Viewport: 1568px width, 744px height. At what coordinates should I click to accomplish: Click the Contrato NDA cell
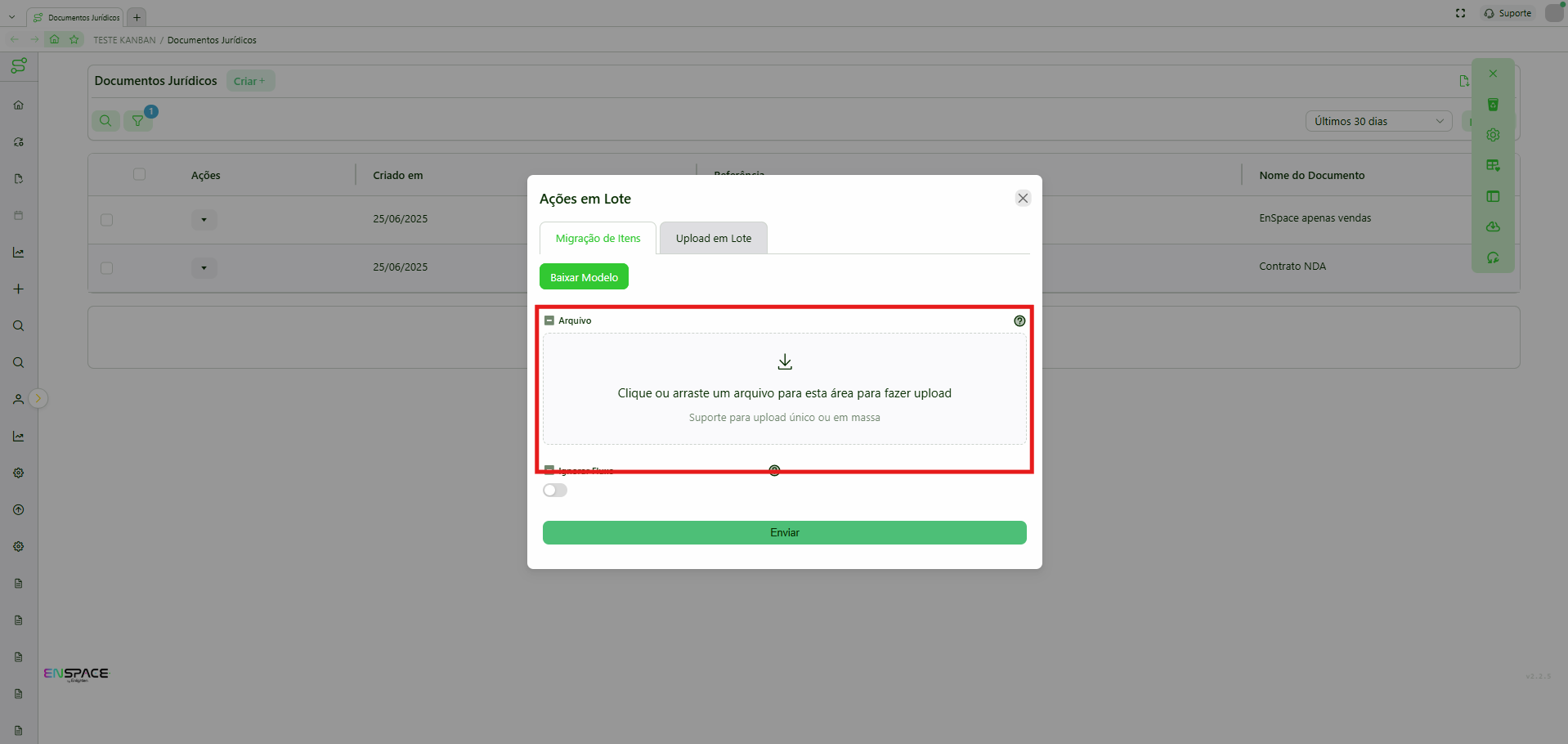[1292, 267]
